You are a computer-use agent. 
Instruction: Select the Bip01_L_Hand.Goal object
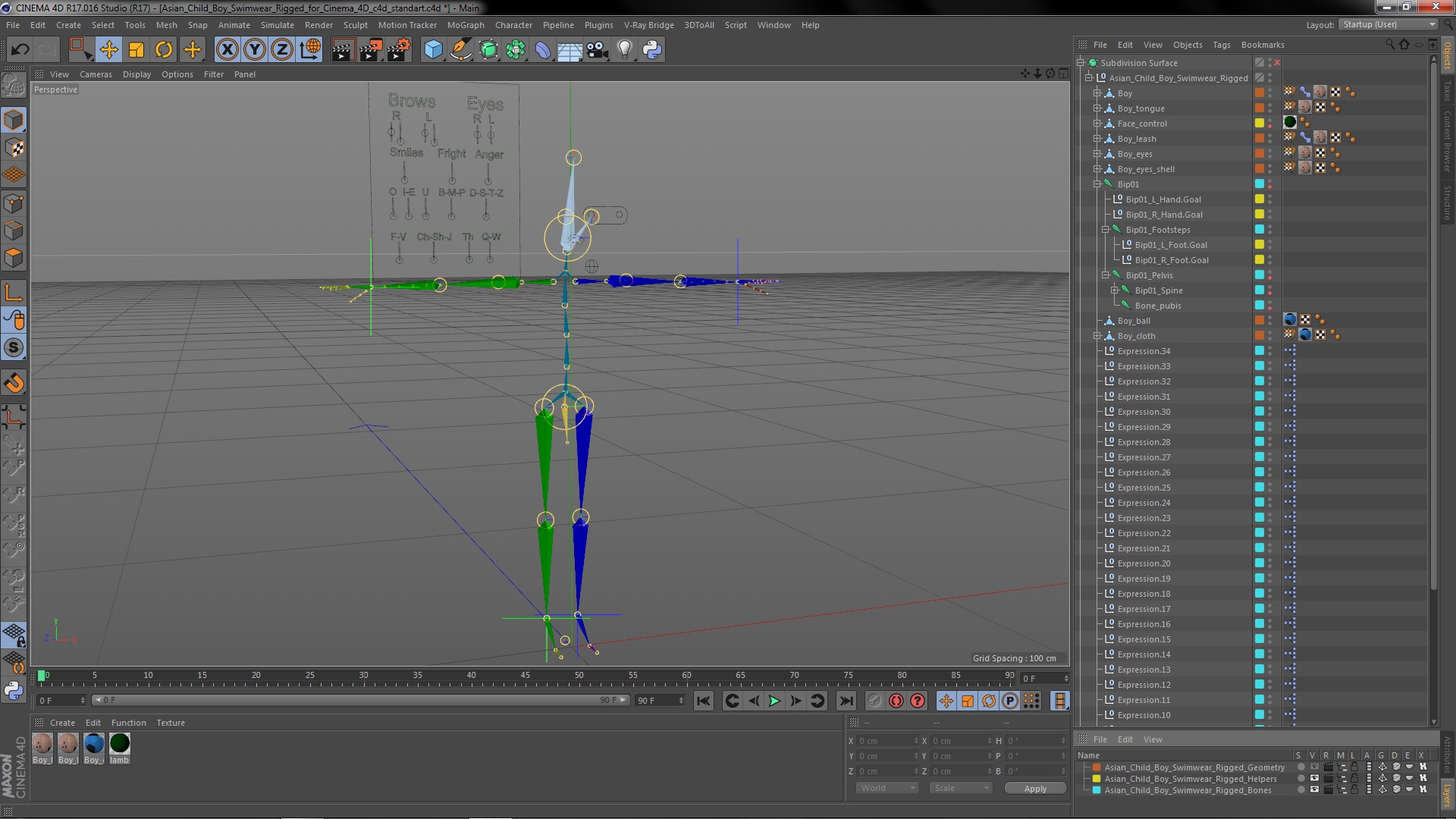coord(1163,199)
